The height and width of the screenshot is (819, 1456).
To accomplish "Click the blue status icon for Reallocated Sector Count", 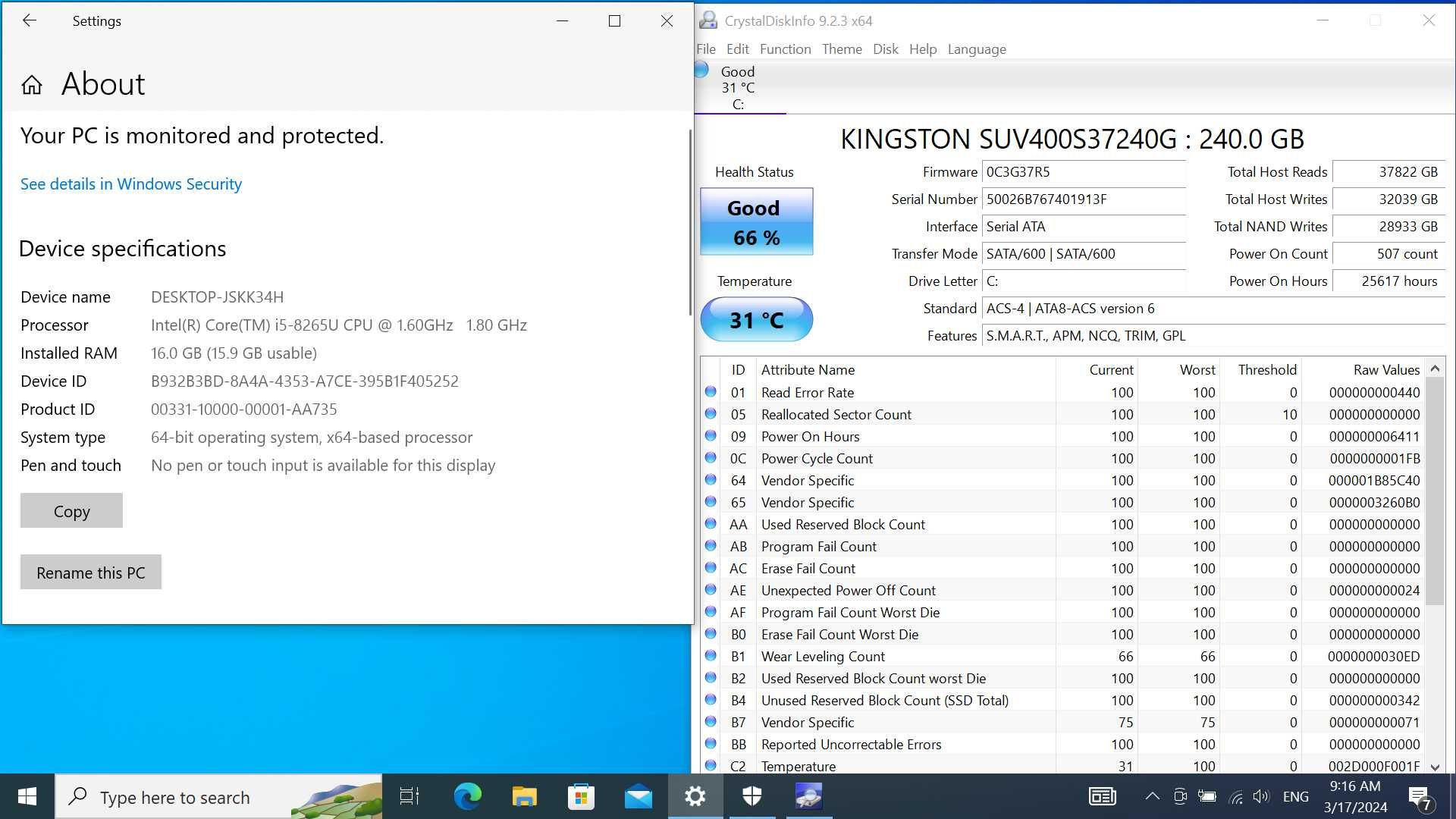I will click(x=710, y=414).
